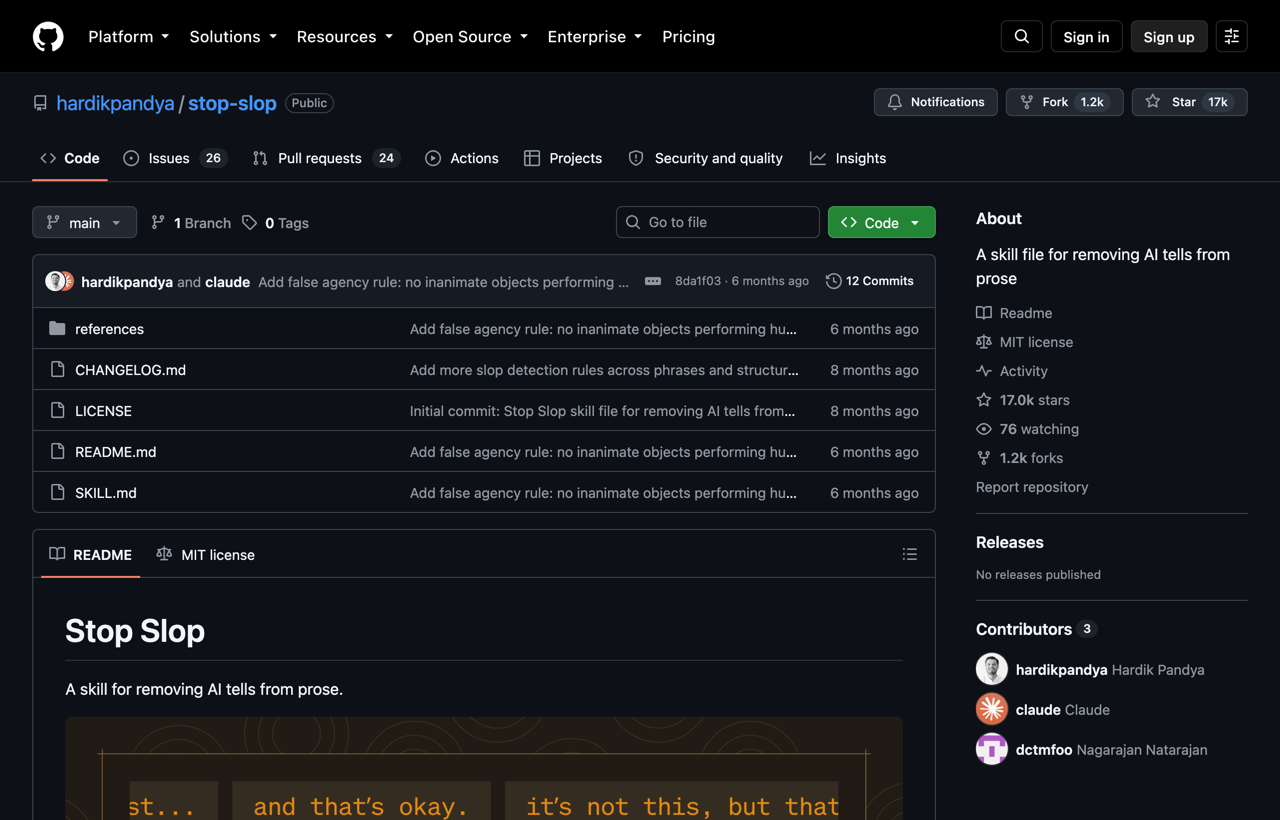Open the 12 Commits history
The image size is (1280, 820).
pos(870,281)
